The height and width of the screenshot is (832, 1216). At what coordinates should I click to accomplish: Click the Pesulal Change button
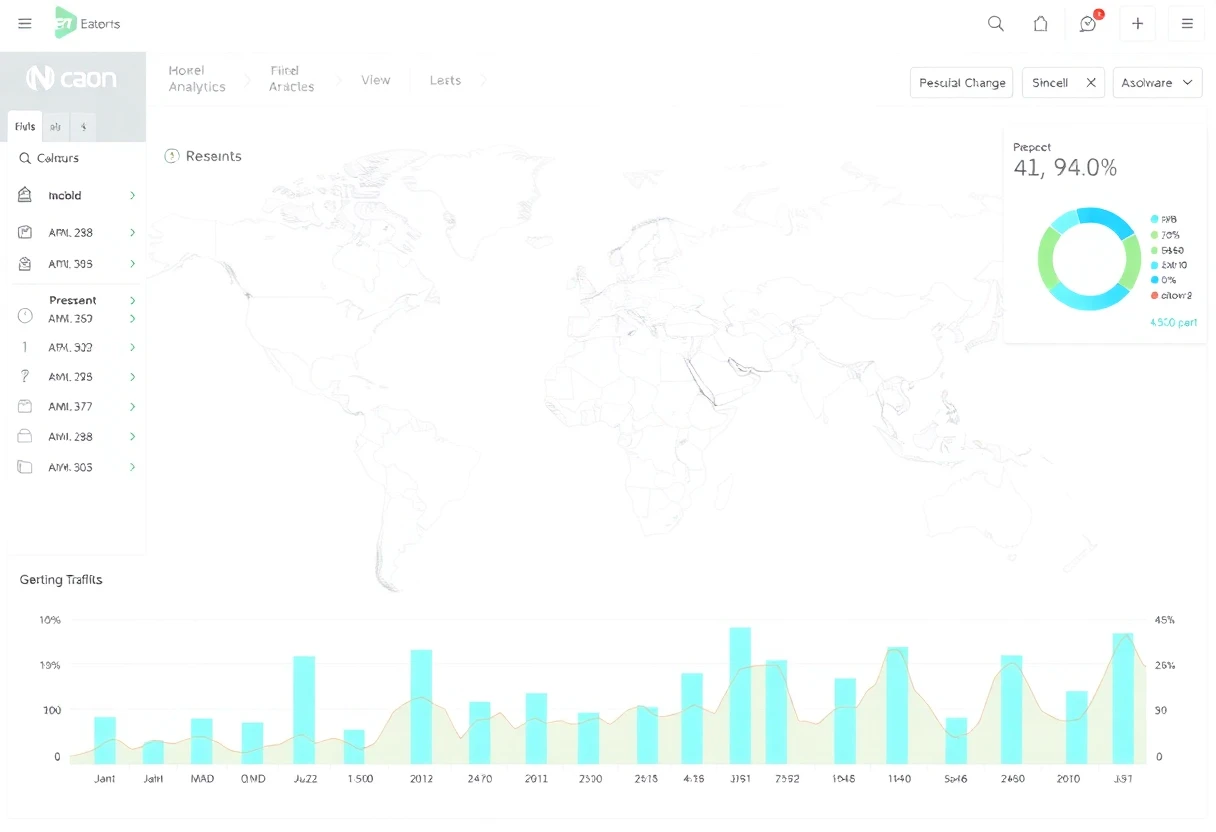coord(961,83)
